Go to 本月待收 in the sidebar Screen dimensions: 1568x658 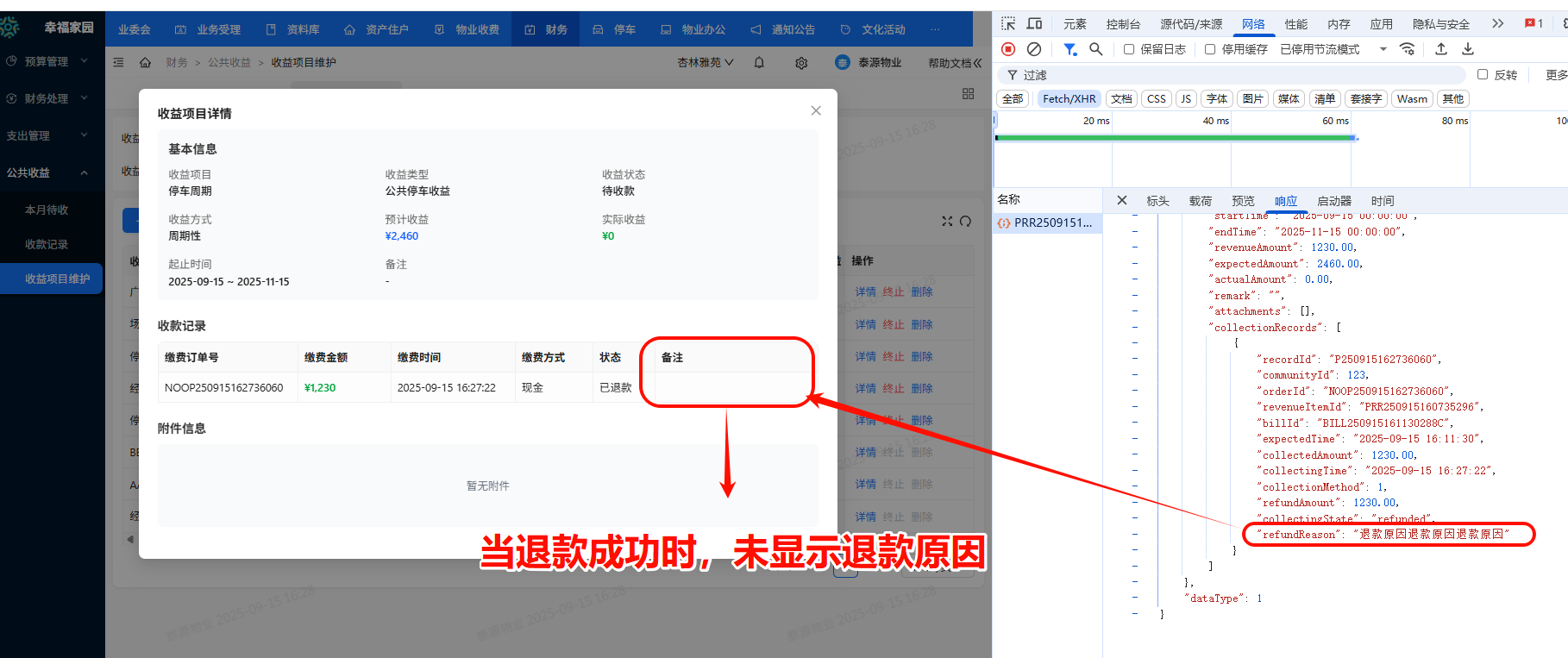pos(47,210)
